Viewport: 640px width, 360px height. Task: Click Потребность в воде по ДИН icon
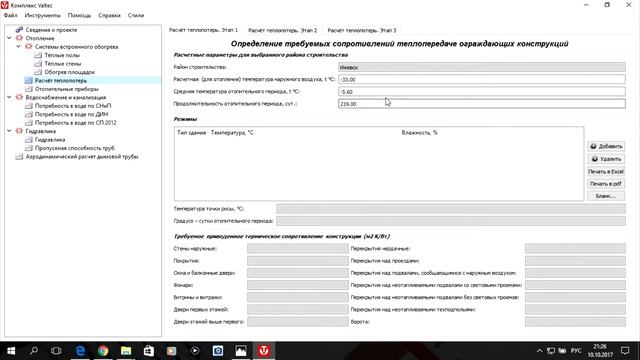(x=28, y=114)
